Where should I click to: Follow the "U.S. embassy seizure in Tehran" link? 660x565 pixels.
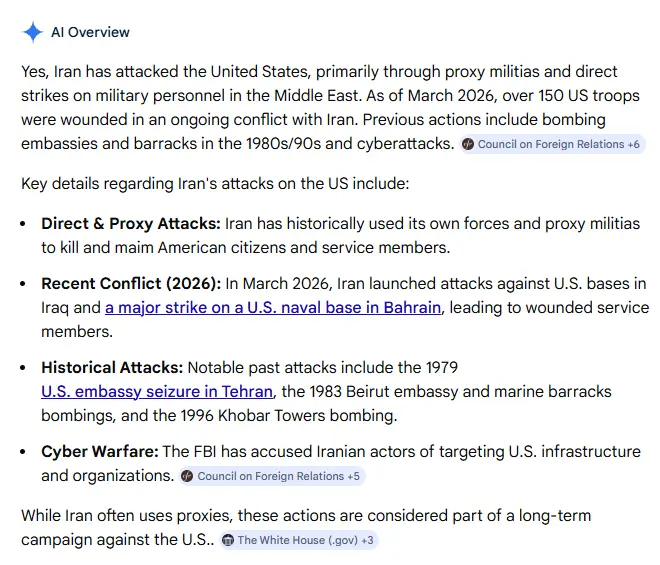(158, 391)
